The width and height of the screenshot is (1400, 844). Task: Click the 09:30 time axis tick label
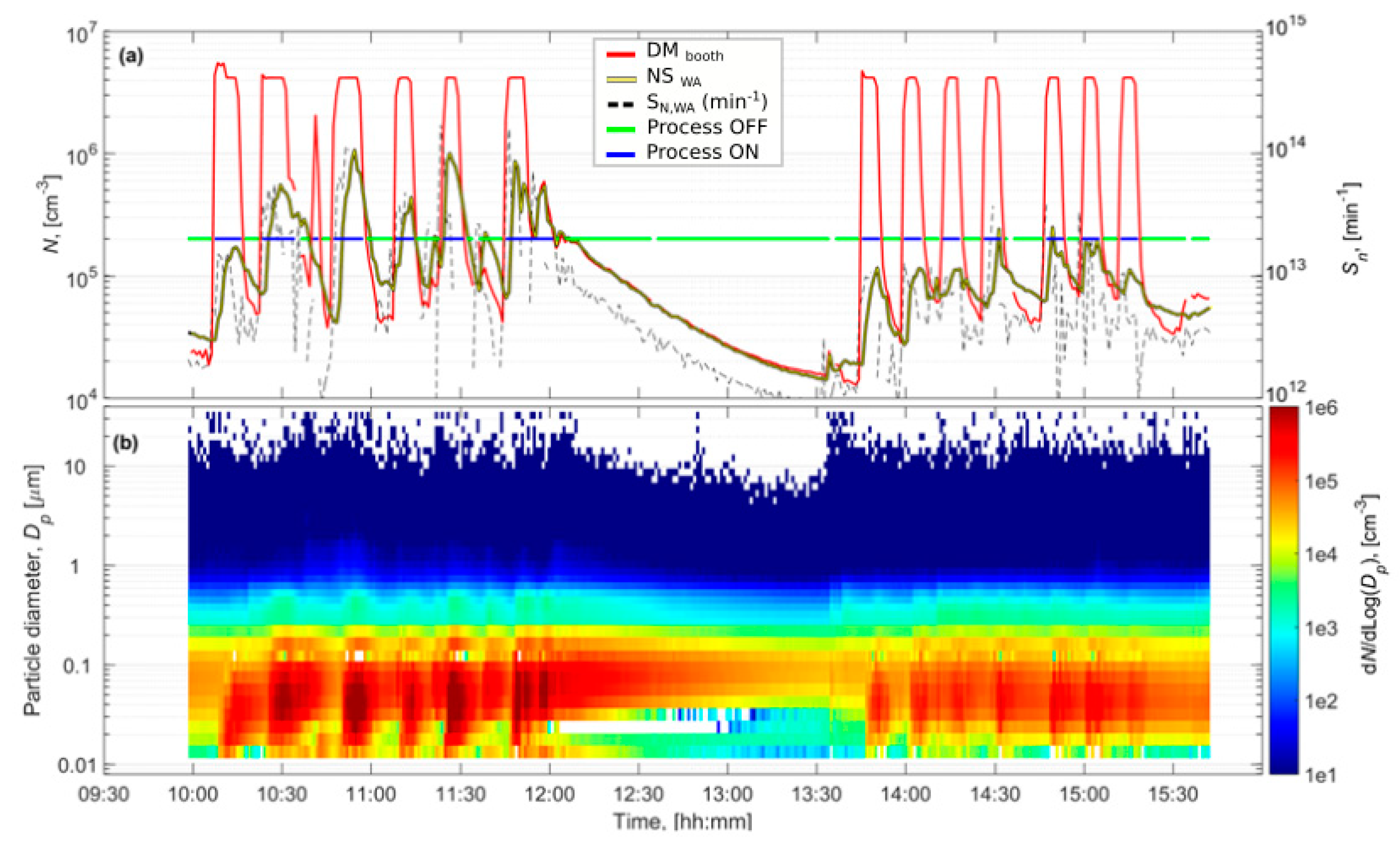pos(103,794)
